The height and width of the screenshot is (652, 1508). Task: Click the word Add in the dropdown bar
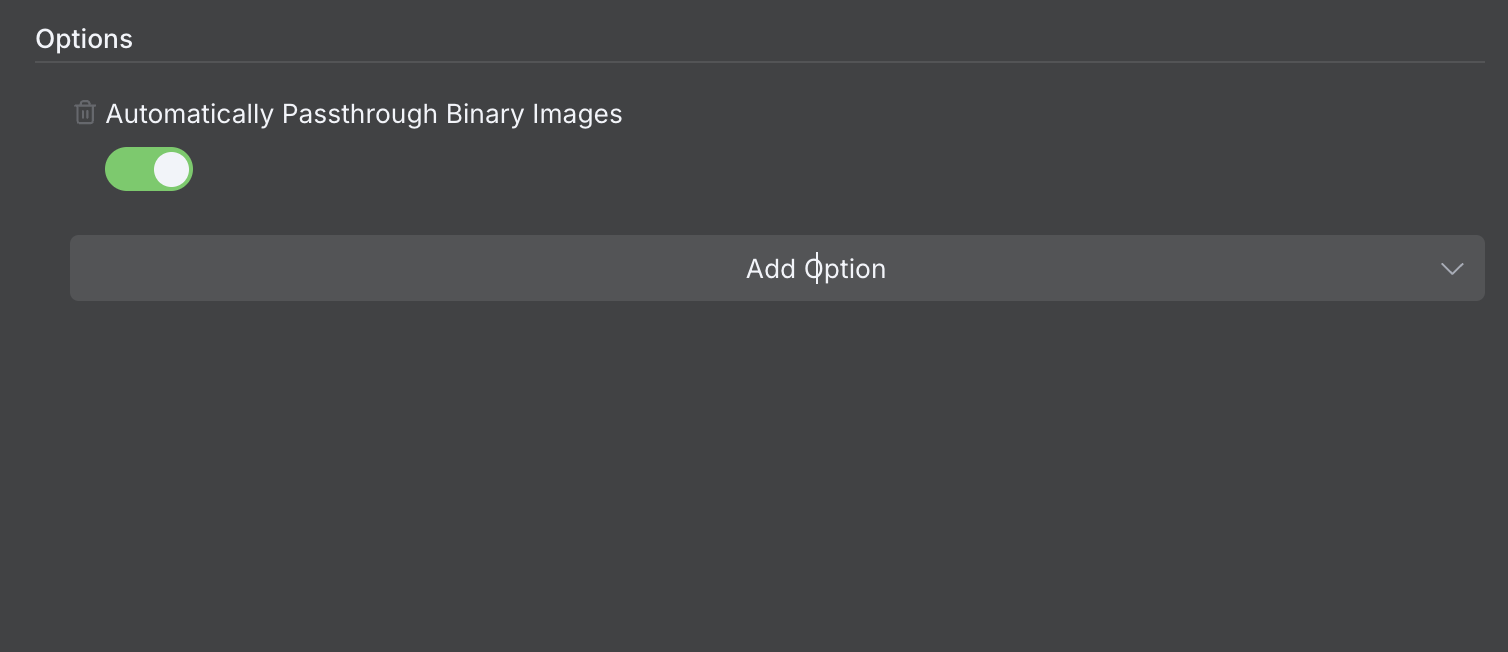coord(770,269)
